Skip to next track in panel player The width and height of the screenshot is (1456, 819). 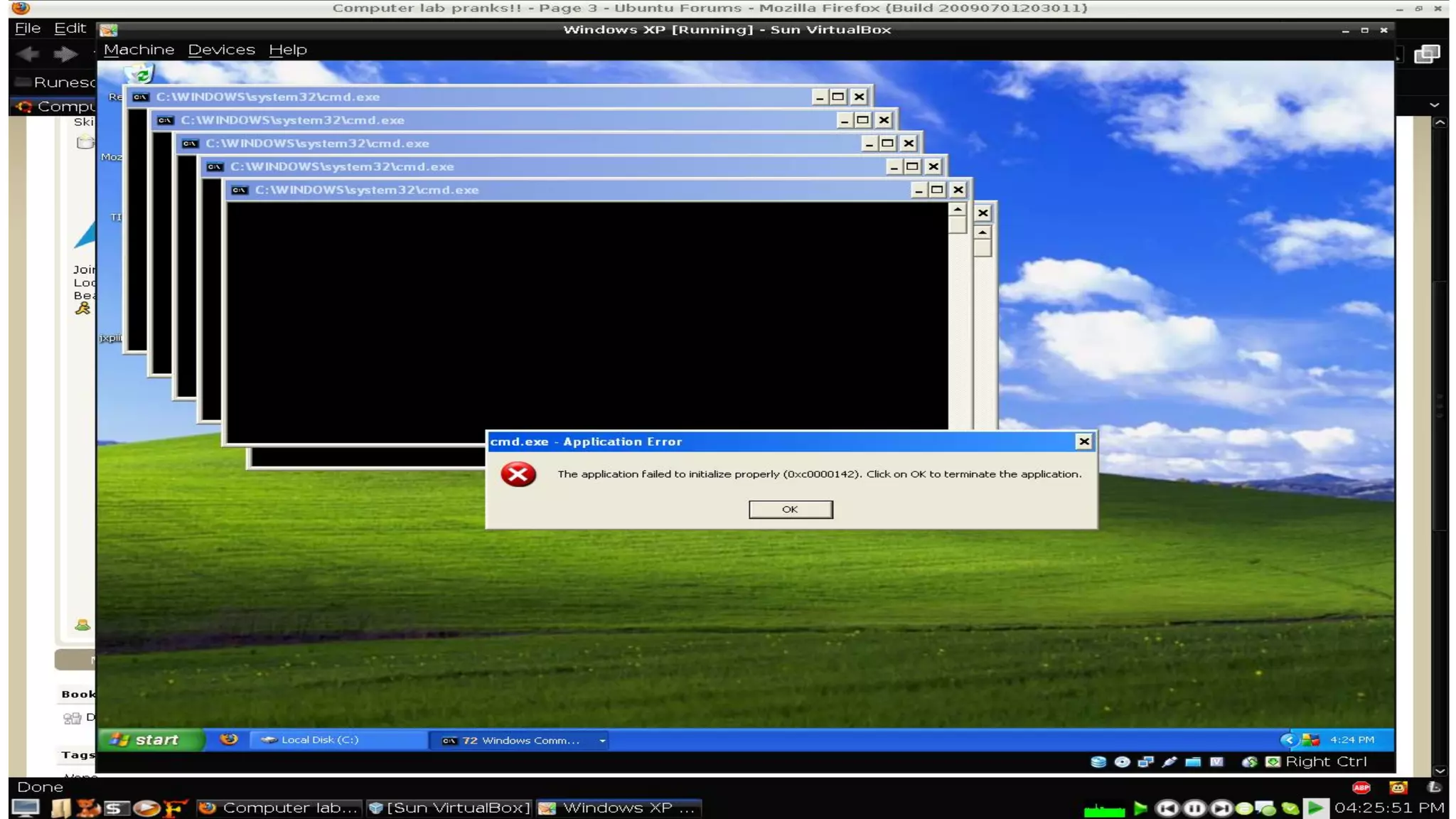point(1221,808)
